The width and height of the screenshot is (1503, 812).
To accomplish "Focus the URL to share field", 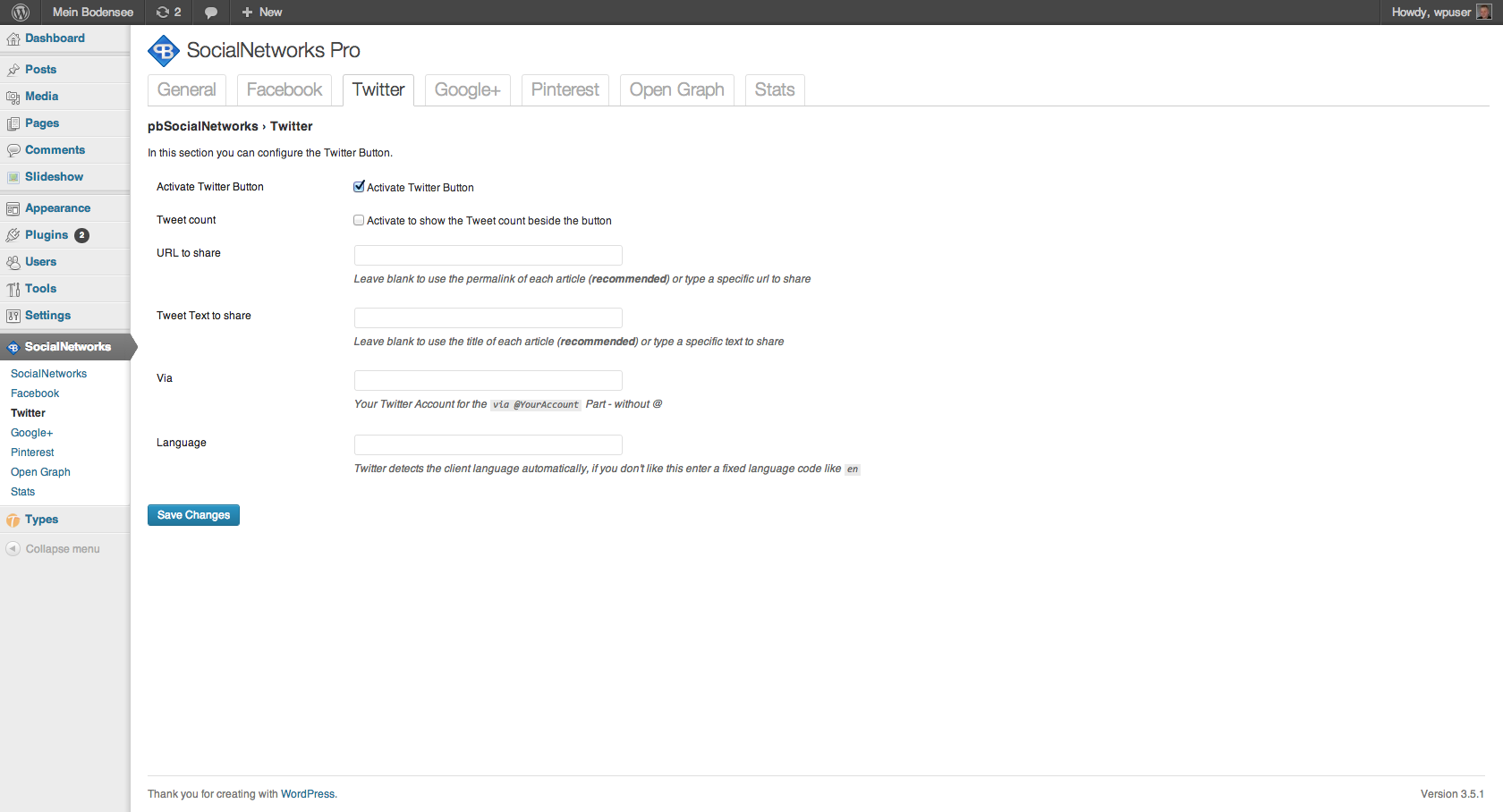I will click(x=488, y=256).
